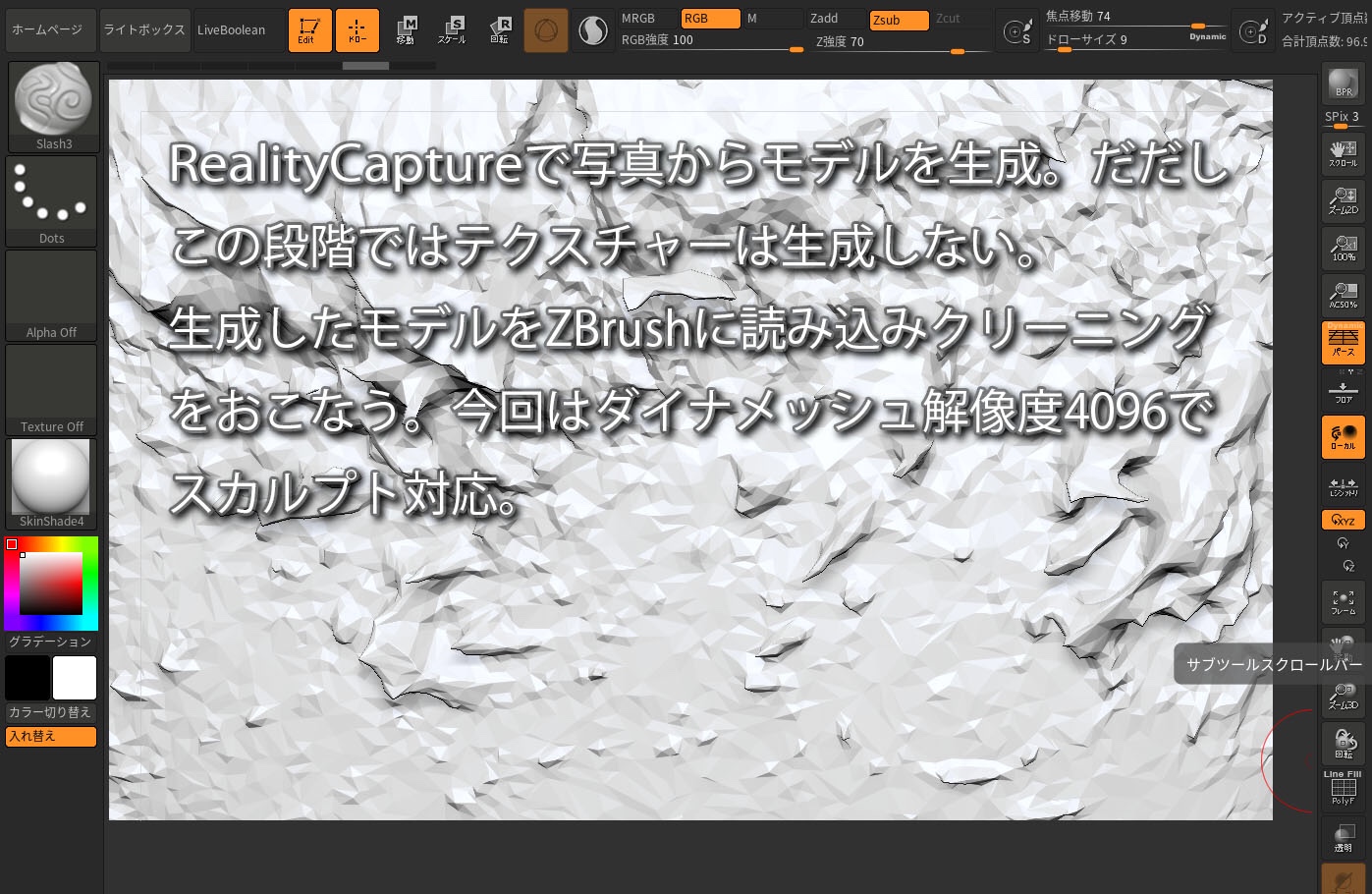Click the グラデーション gradient button

tap(50, 642)
